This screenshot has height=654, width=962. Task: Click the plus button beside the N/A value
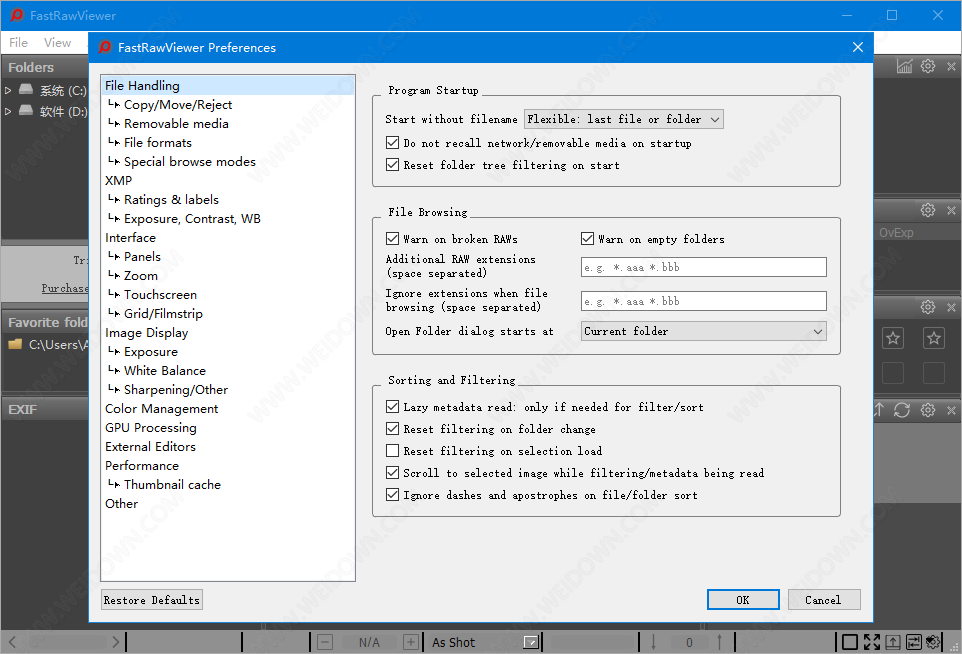411,642
